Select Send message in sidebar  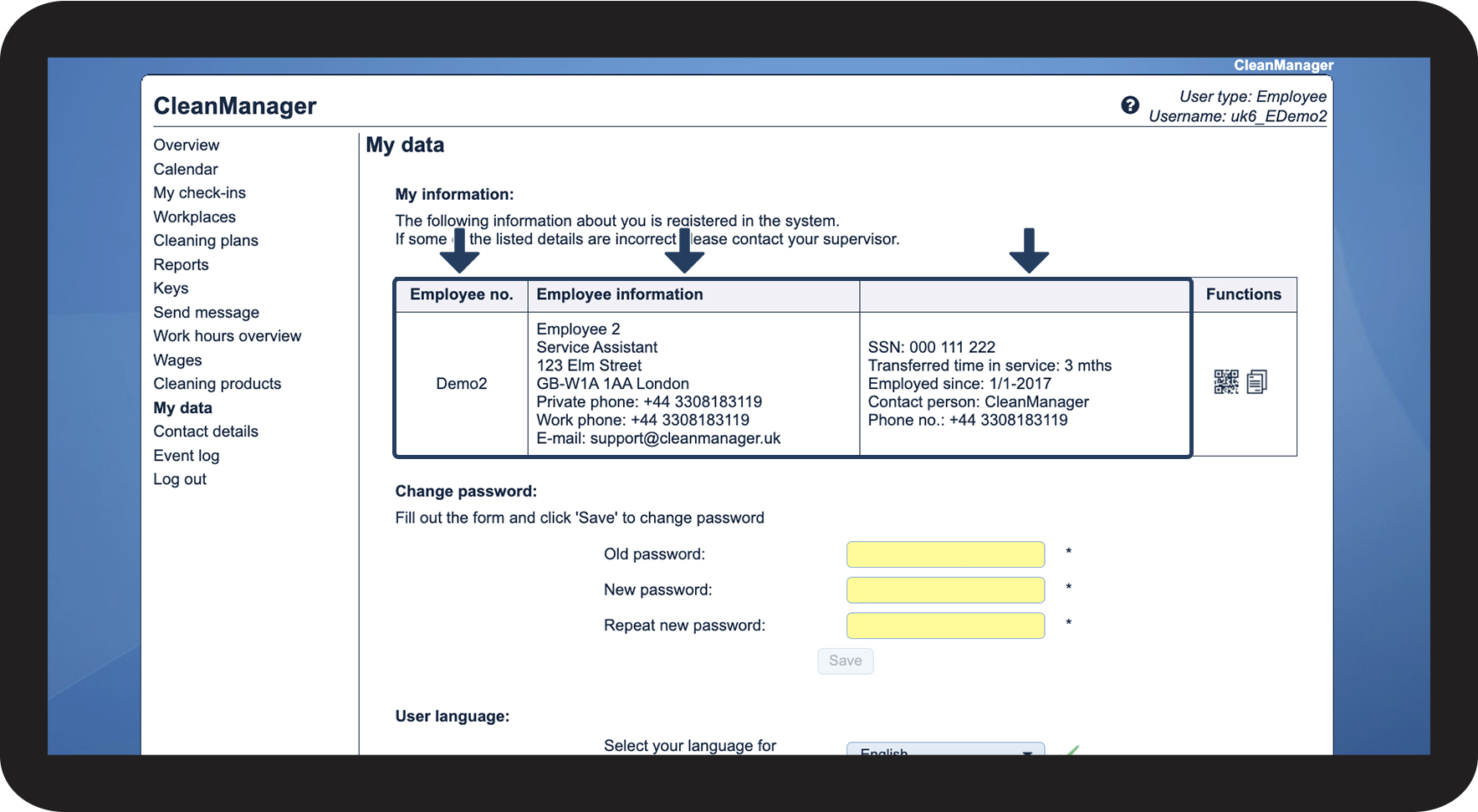pyautogui.click(x=207, y=313)
